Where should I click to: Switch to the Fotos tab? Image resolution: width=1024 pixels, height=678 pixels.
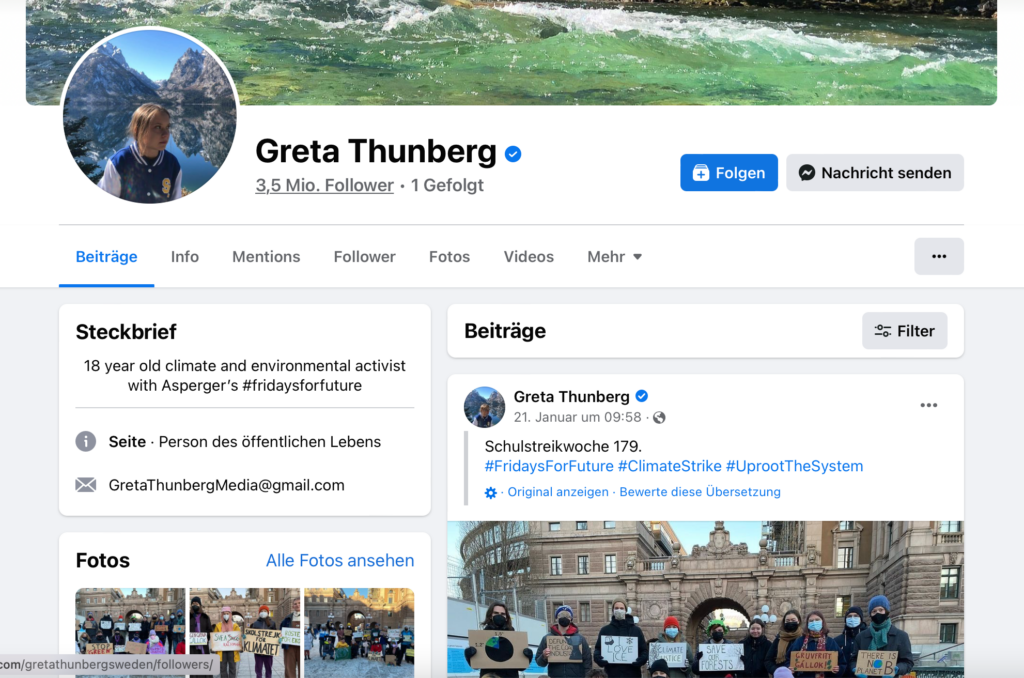[449, 257]
